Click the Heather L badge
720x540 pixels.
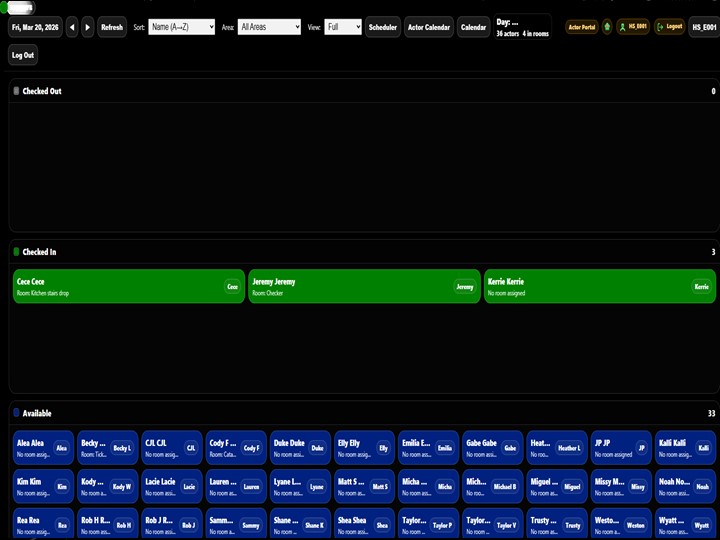pyautogui.click(x=569, y=448)
